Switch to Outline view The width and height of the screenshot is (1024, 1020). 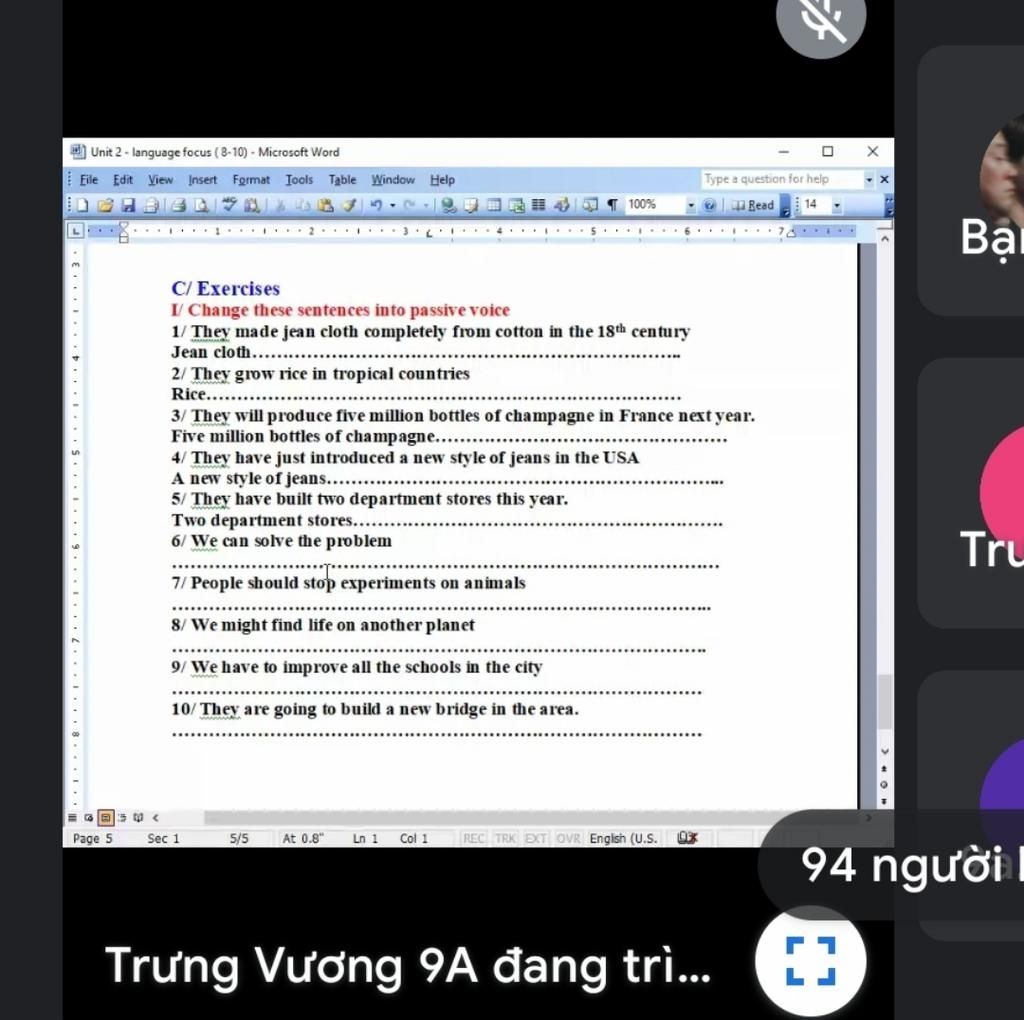[x=121, y=817]
